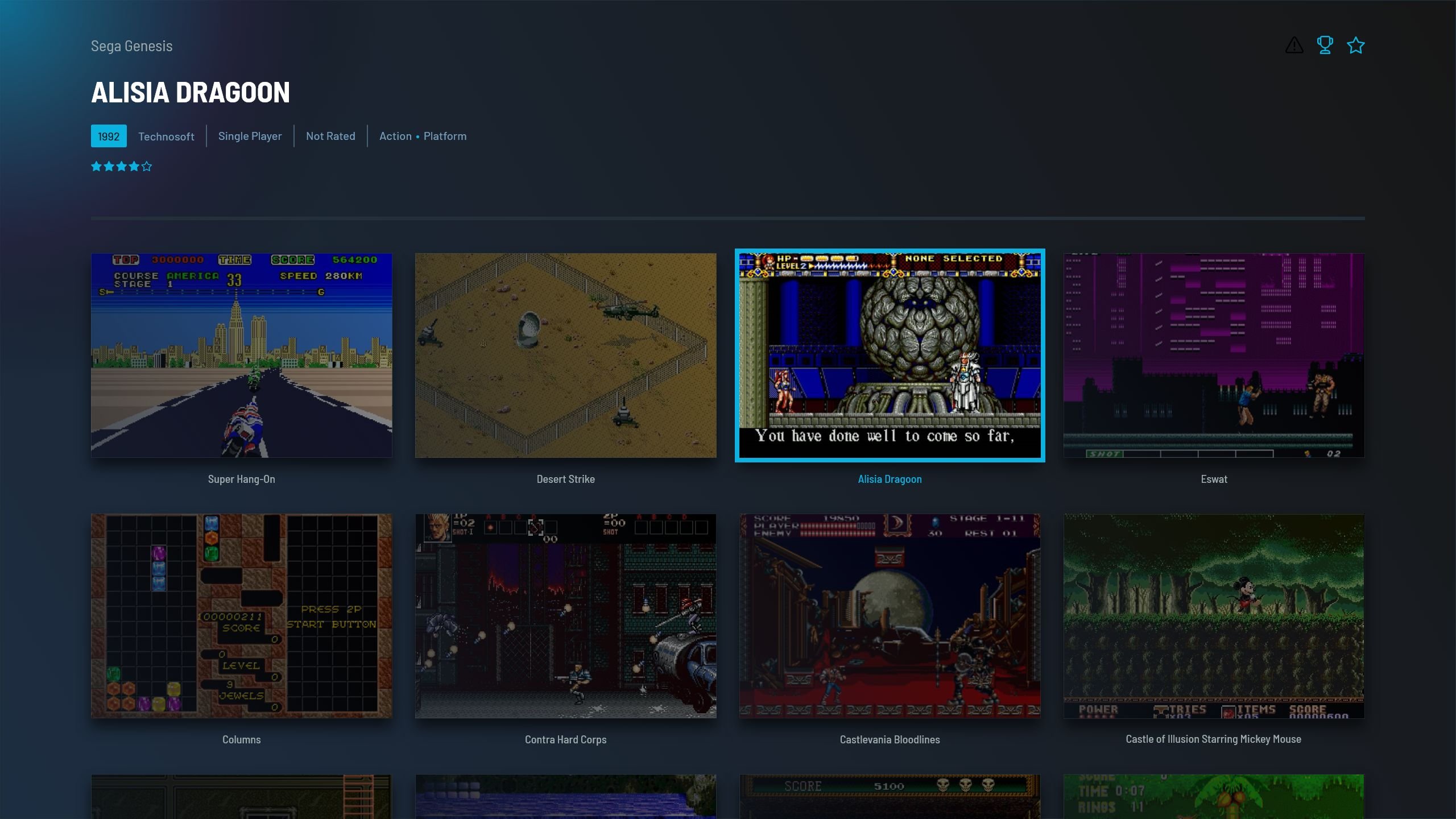Click the ALISIA DRAGOON title heading

tap(191, 93)
